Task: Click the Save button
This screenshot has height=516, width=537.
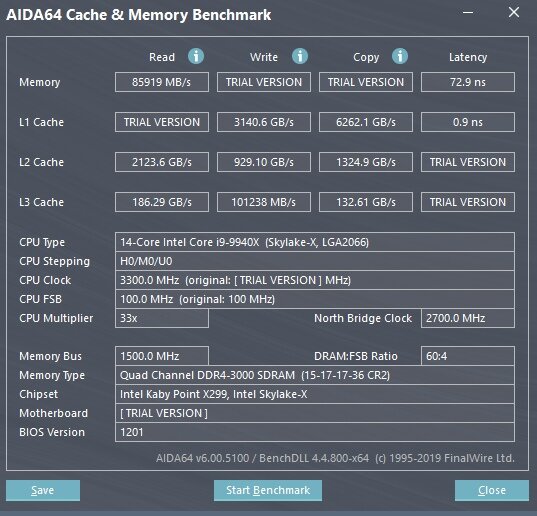Action: (43, 490)
